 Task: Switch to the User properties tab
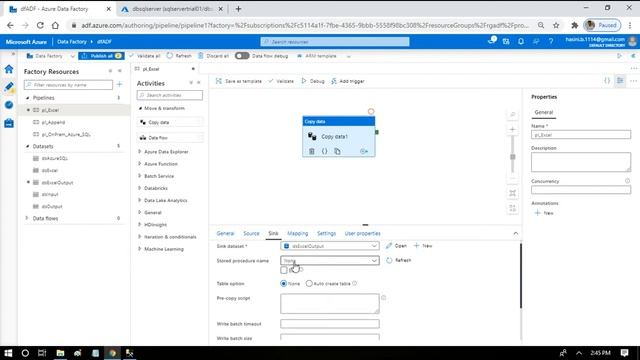pyautogui.click(x=362, y=233)
